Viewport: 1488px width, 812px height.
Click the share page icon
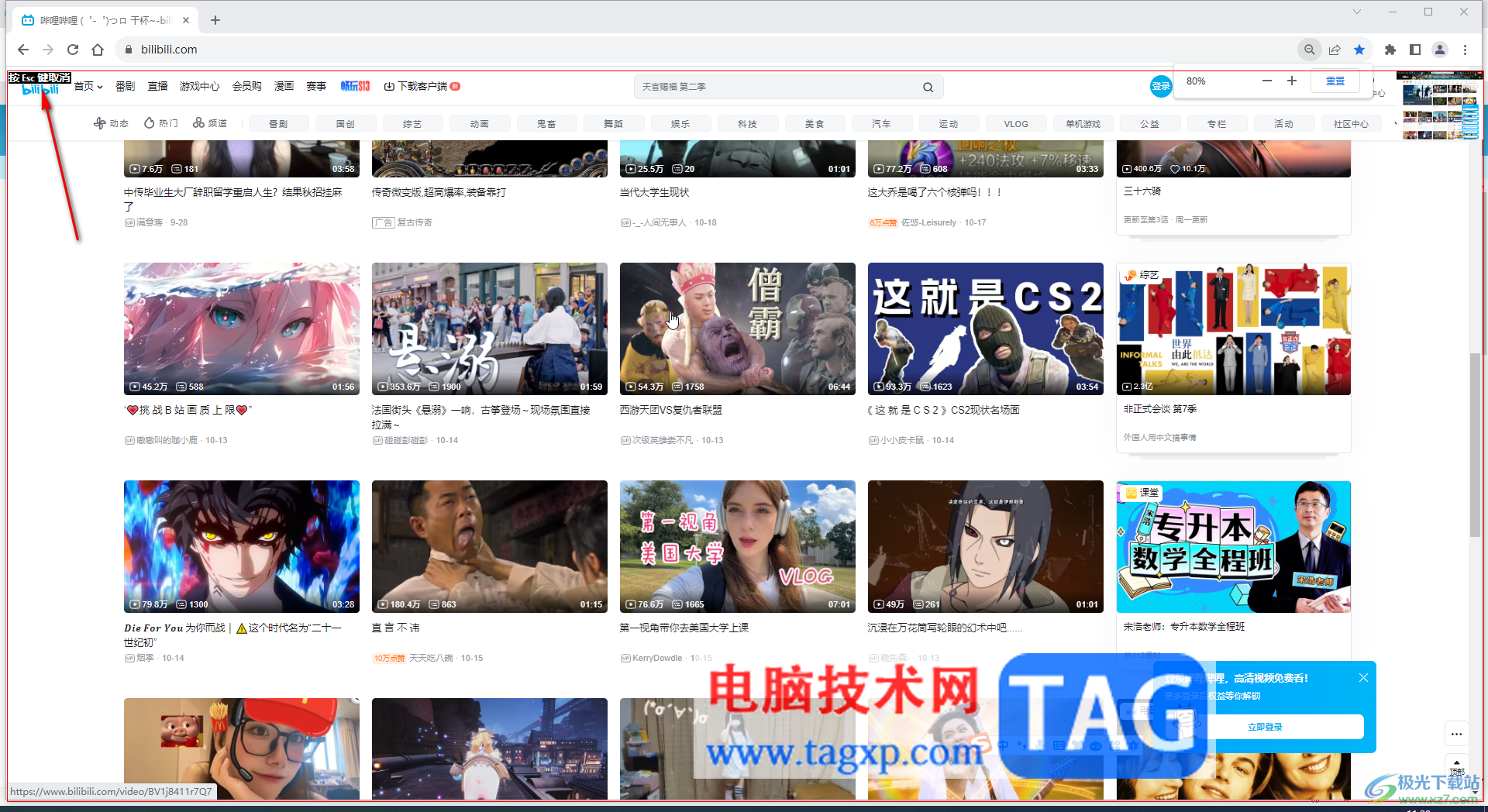[x=1335, y=50]
